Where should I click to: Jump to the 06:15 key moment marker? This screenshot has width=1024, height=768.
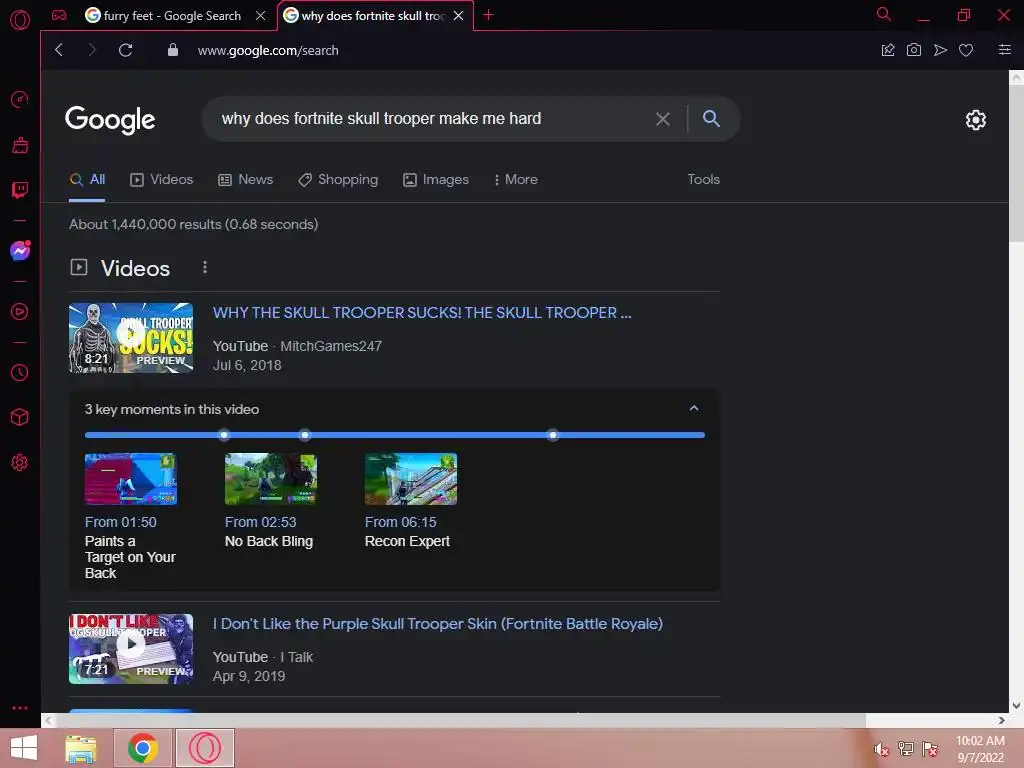pos(552,434)
